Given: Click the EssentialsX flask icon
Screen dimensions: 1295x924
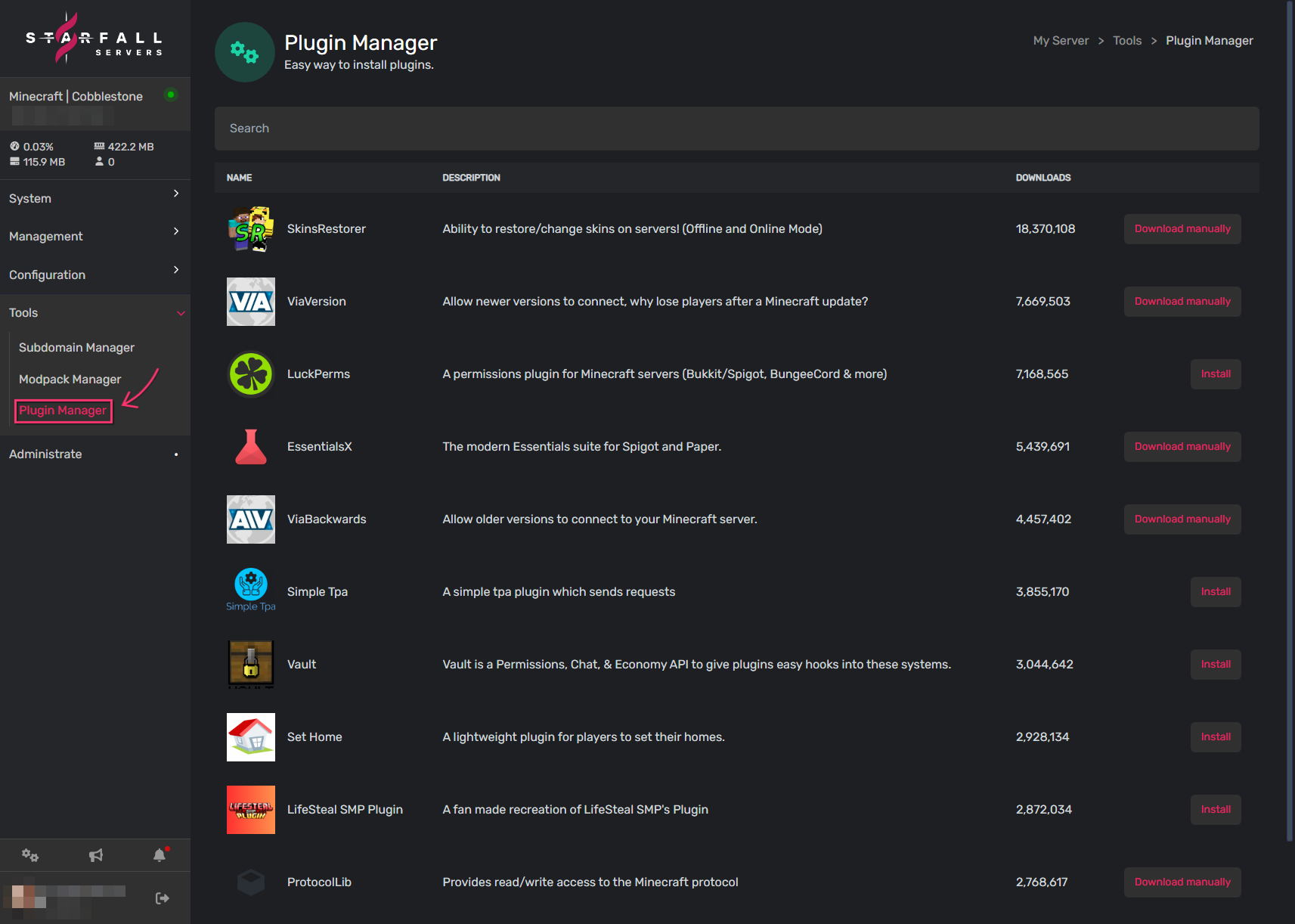Looking at the screenshot, I should [251, 447].
